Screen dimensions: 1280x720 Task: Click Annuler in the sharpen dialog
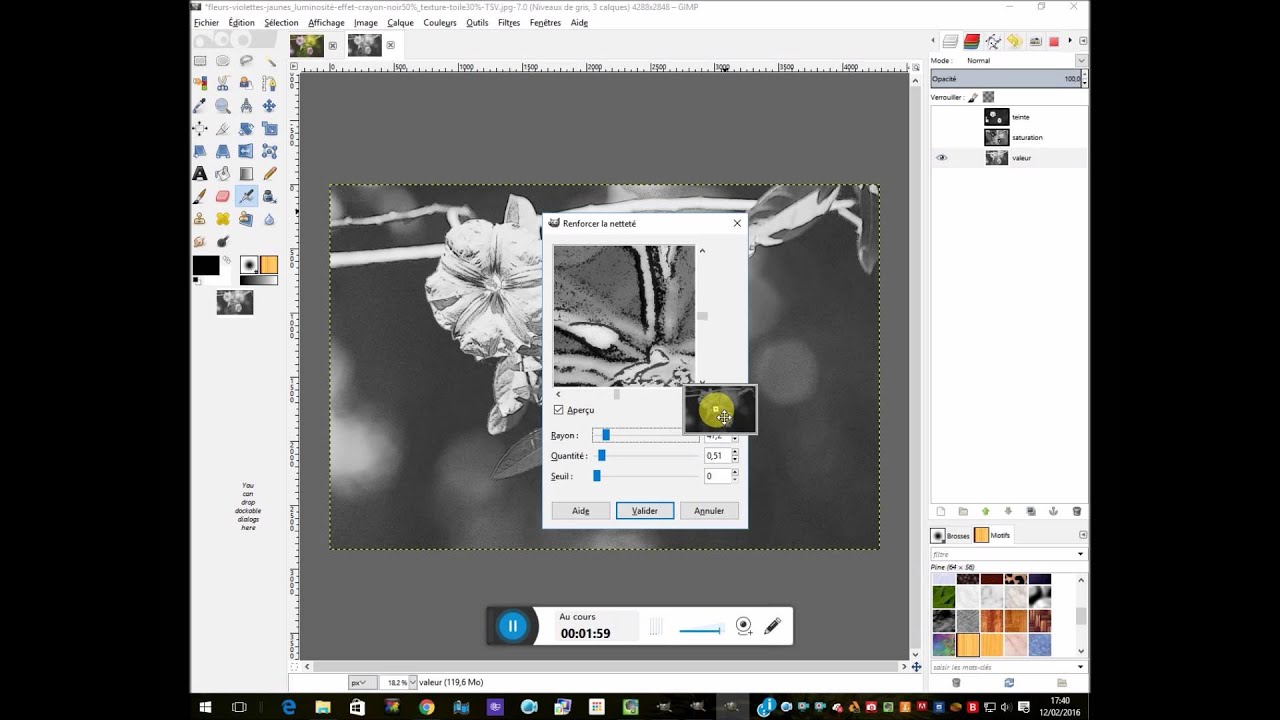[709, 511]
